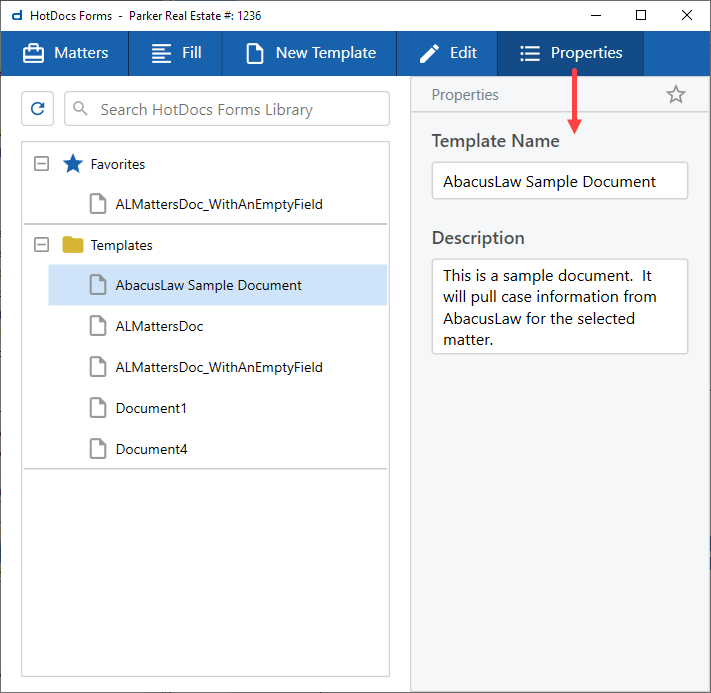Click the Fill lines icon
711x693 pixels.
(x=161, y=53)
